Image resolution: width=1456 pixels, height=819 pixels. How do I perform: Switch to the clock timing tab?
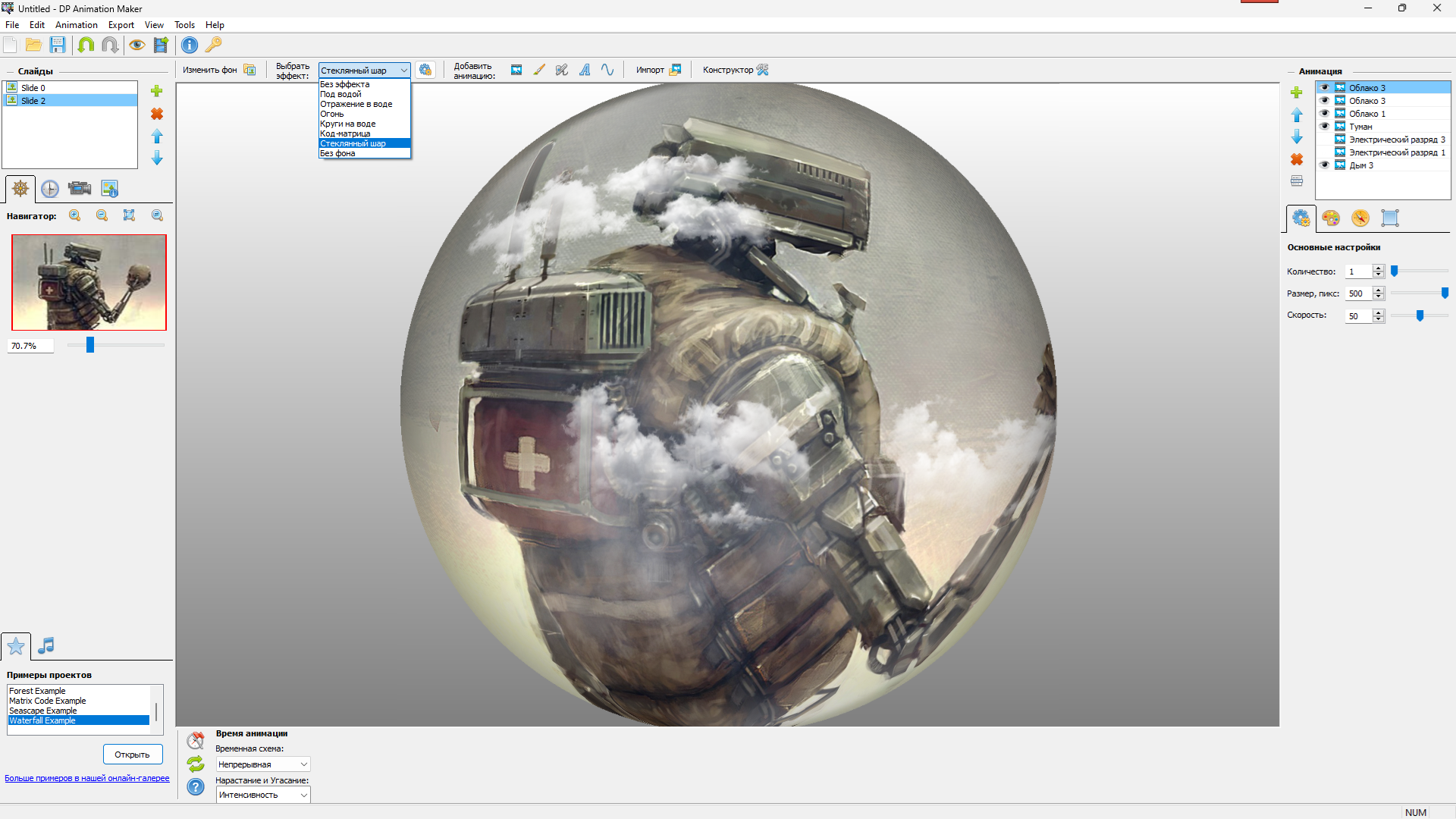pyautogui.click(x=50, y=189)
